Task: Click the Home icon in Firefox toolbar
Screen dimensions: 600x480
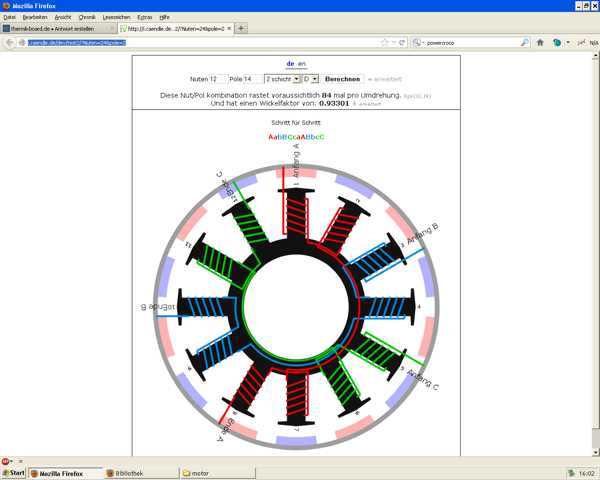Action: click(x=541, y=43)
